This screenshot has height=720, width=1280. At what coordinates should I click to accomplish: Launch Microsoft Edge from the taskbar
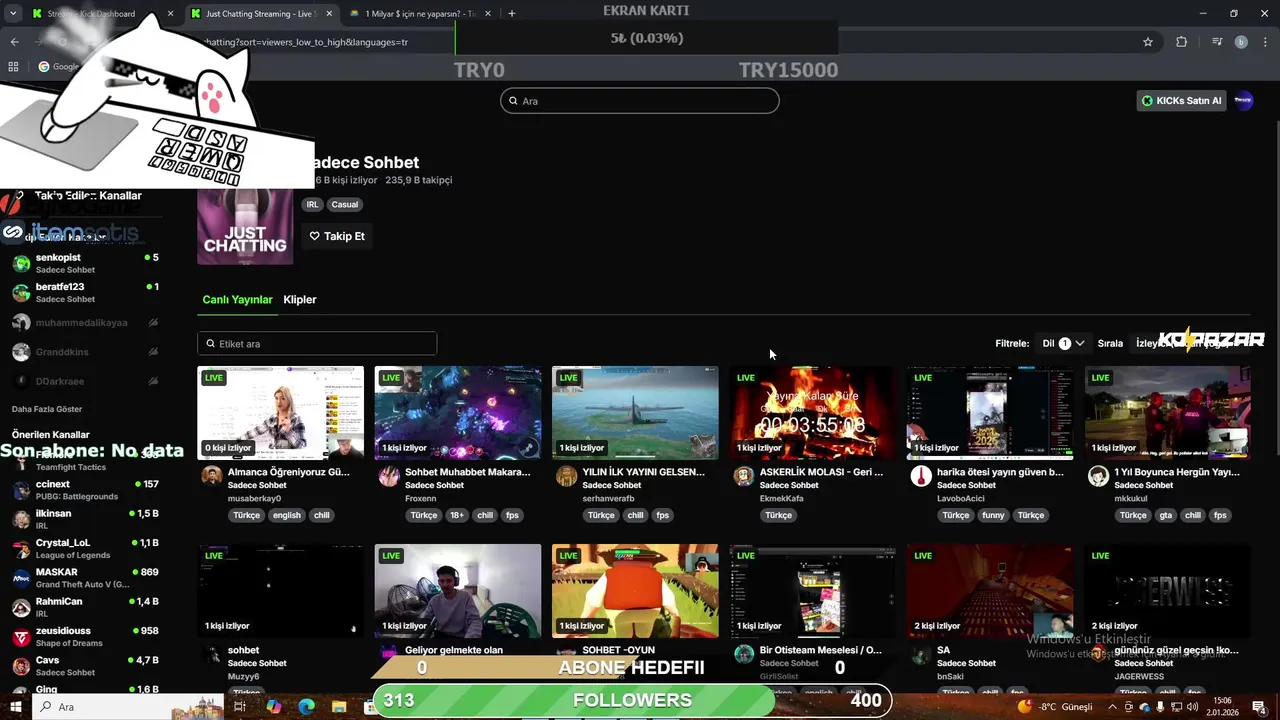(306, 706)
